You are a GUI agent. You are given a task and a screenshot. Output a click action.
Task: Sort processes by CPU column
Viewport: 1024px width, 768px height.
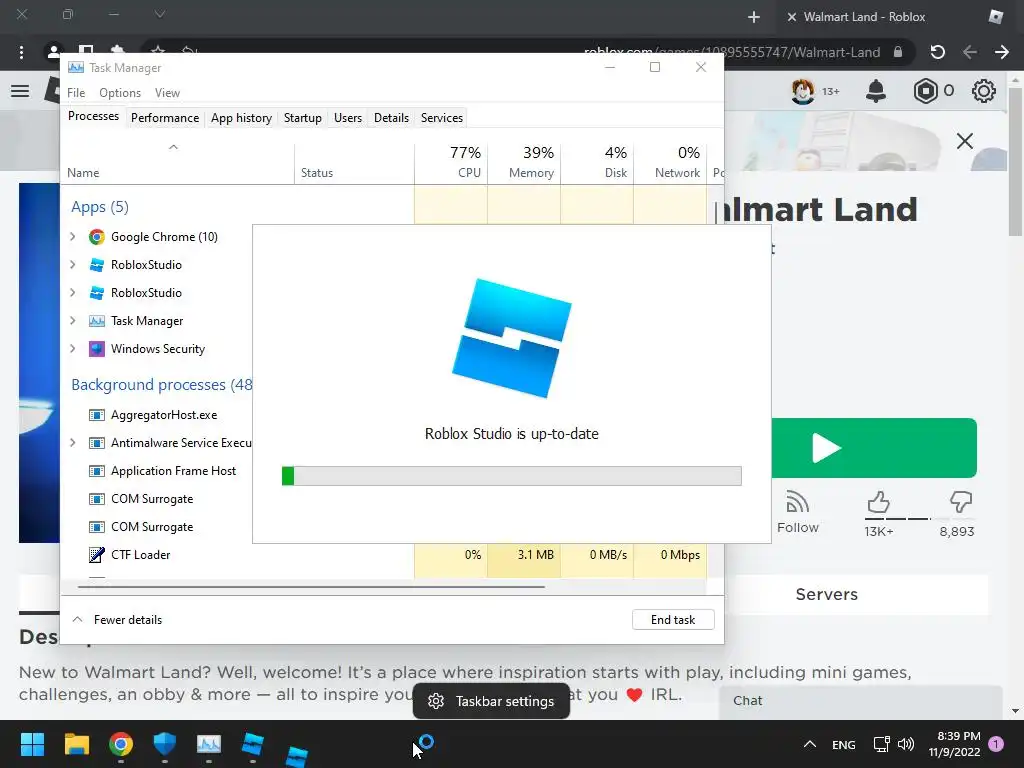[451, 162]
